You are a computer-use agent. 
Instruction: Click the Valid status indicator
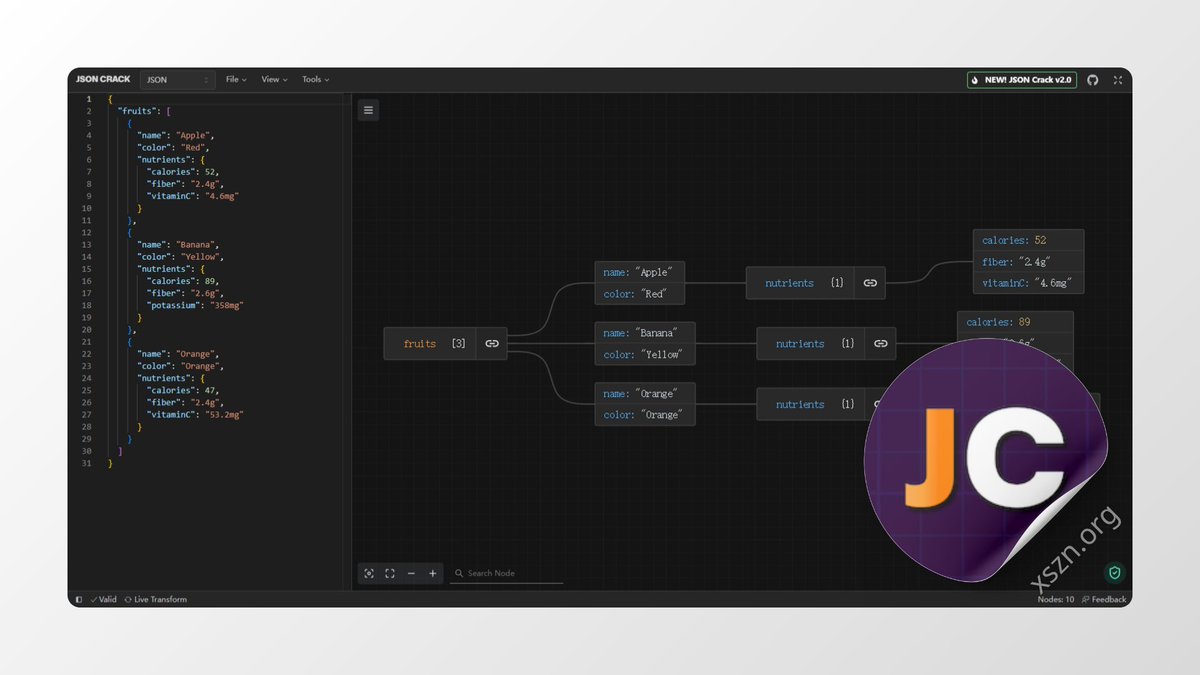click(103, 600)
